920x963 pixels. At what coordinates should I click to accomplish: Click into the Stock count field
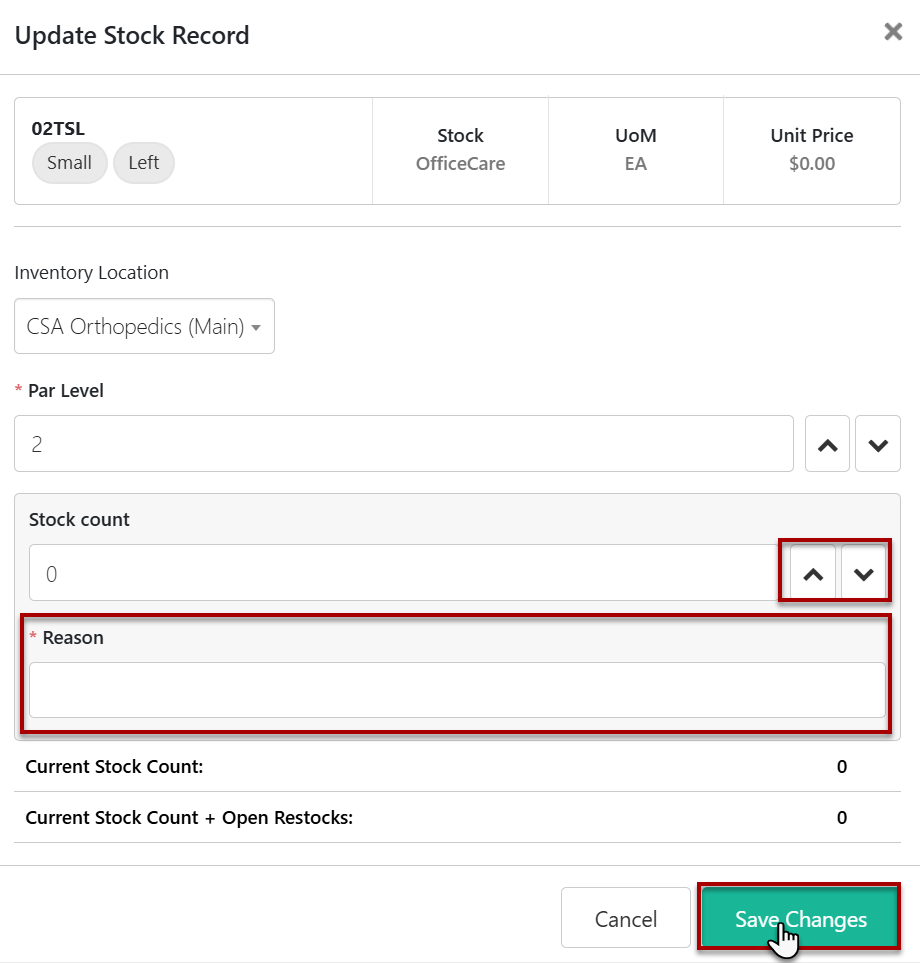(403, 573)
